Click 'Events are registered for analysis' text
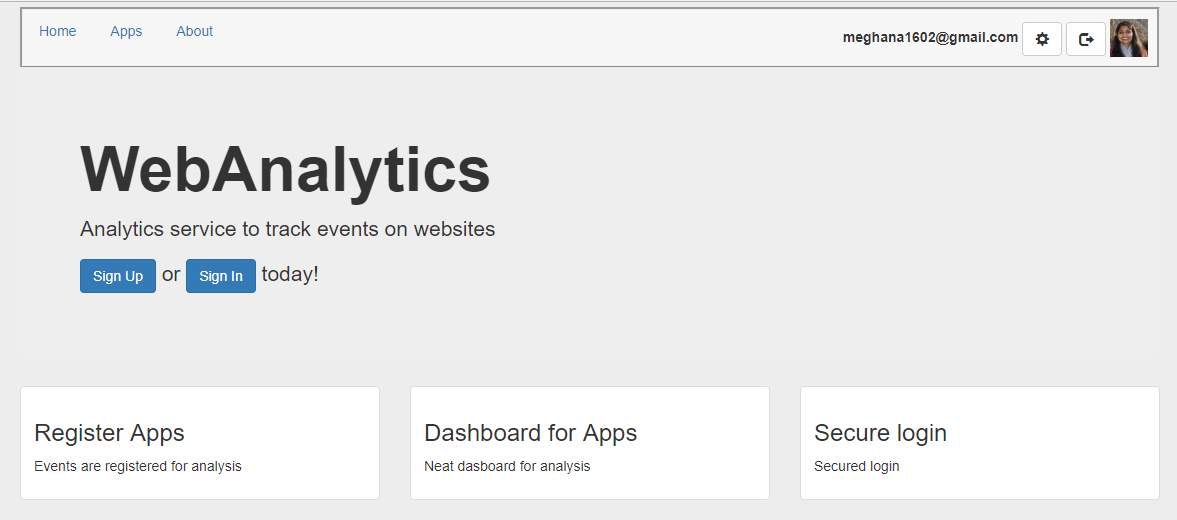The image size is (1177, 520). 138,466
